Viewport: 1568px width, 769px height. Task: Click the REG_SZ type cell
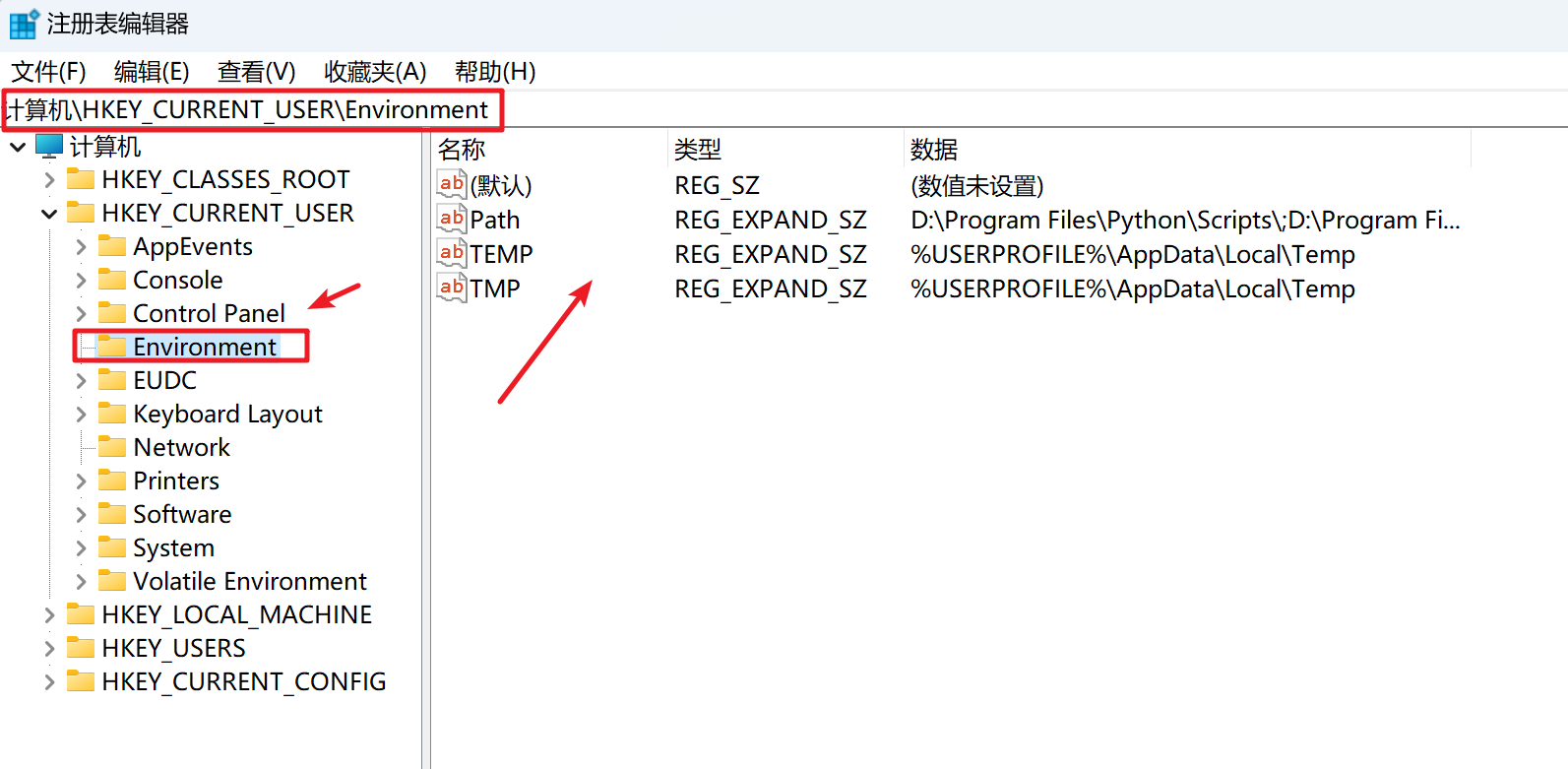tap(717, 185)
